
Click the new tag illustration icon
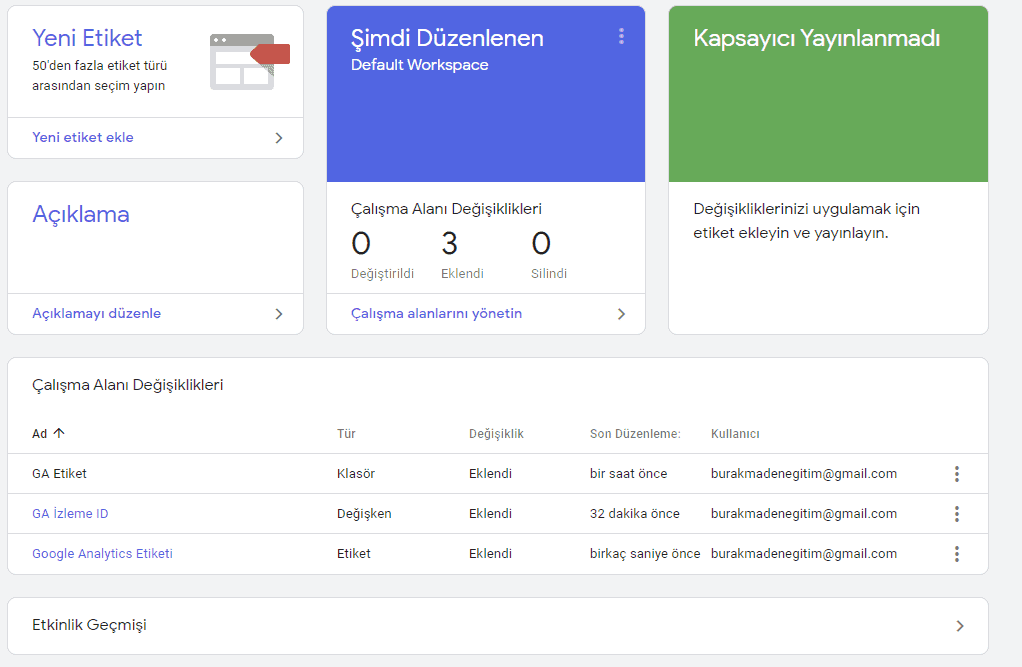point(249,61)
